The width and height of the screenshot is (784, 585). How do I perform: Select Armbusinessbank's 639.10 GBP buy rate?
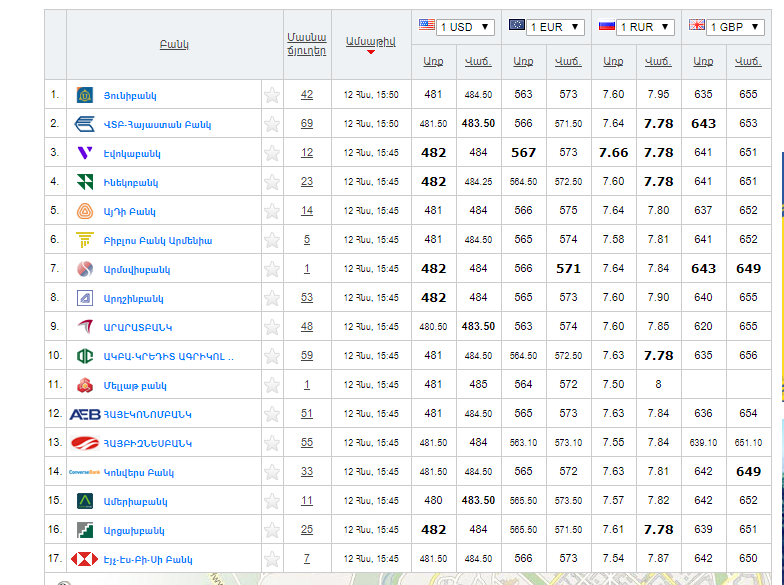(704, 443)
